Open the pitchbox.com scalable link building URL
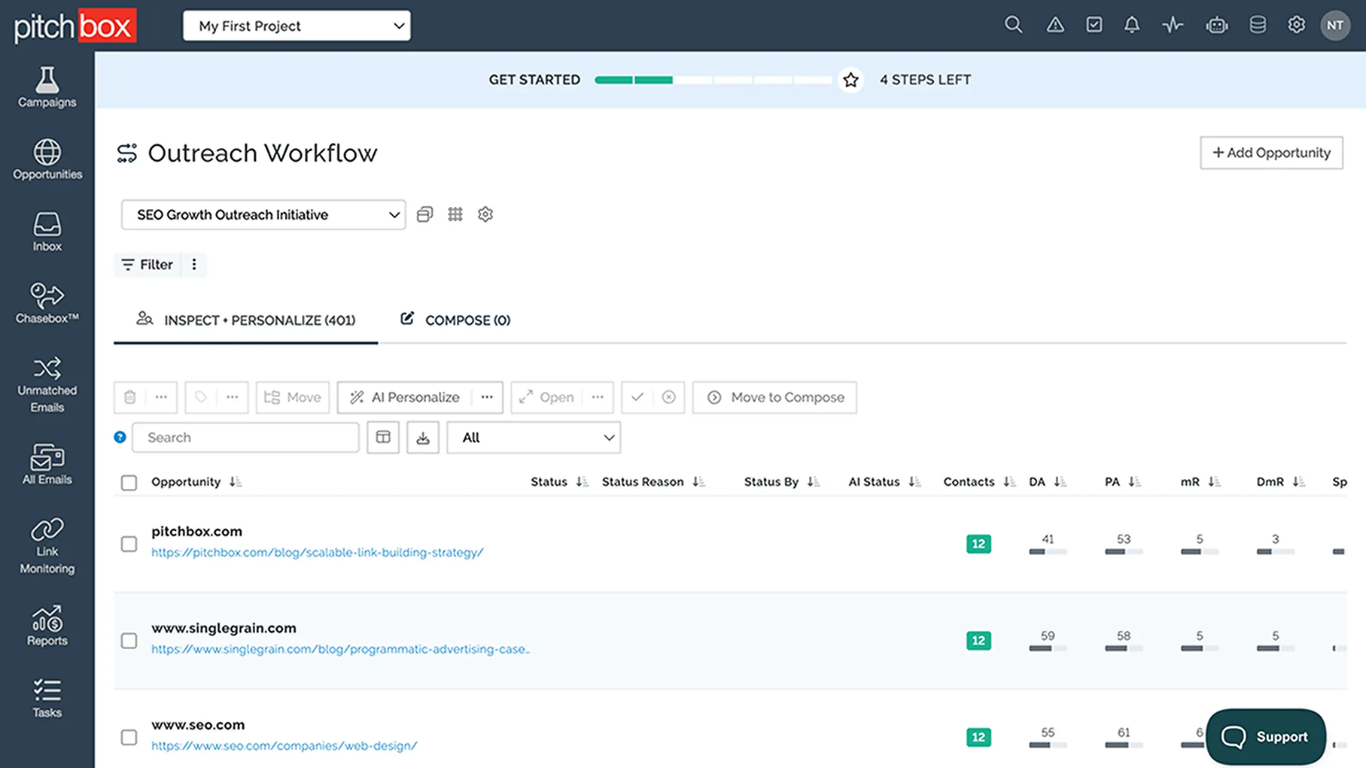1366x768 pixels. [x=317, y=553]
